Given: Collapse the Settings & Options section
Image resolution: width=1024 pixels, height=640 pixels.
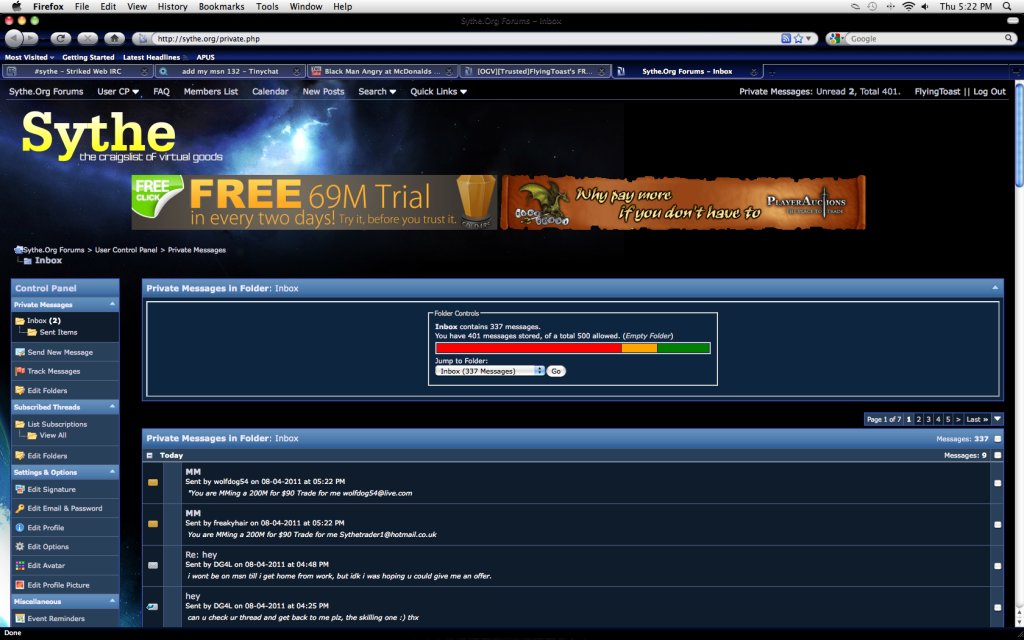Looking at the screenshot, I should pos(112,472).
